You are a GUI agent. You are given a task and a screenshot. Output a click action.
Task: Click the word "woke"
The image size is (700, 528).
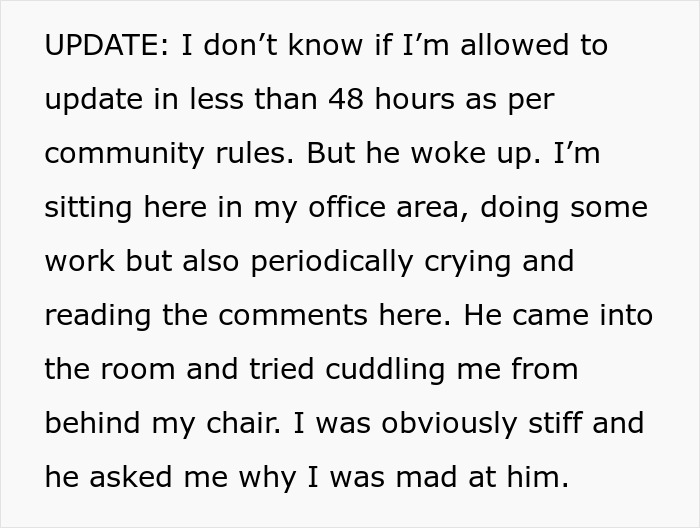point(448,153)
